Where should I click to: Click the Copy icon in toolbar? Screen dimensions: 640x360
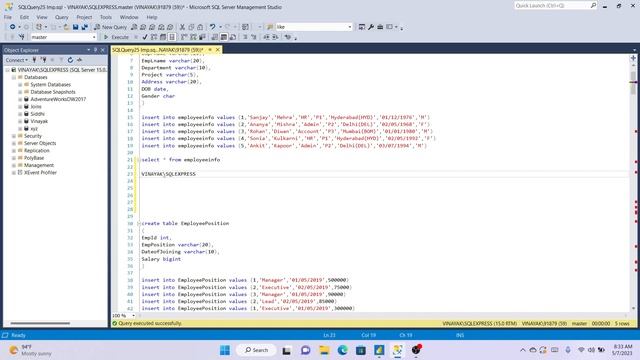pyautogui.click(x=191, y=27)
